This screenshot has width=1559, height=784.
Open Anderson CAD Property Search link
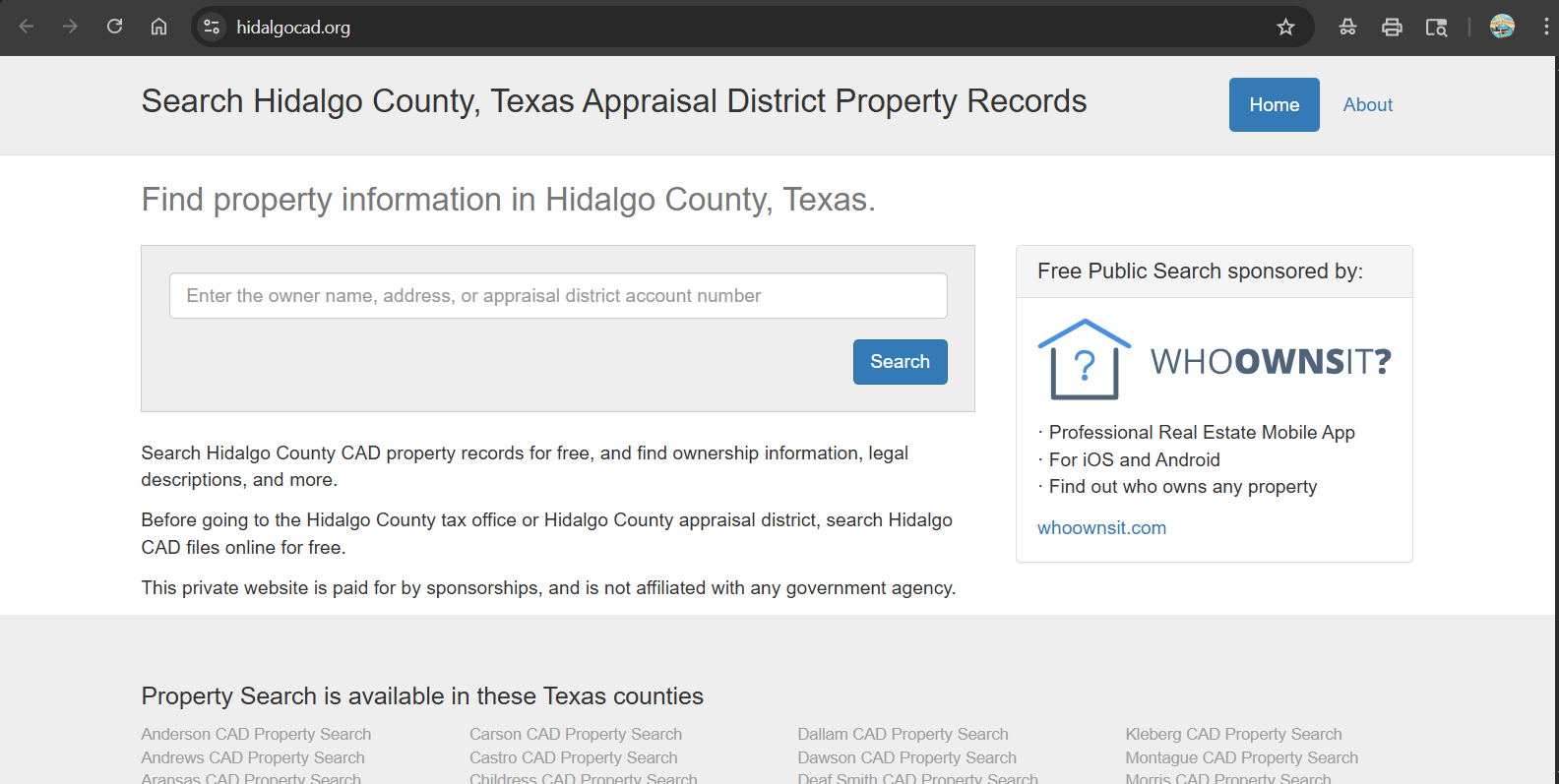tap(256, 734)
